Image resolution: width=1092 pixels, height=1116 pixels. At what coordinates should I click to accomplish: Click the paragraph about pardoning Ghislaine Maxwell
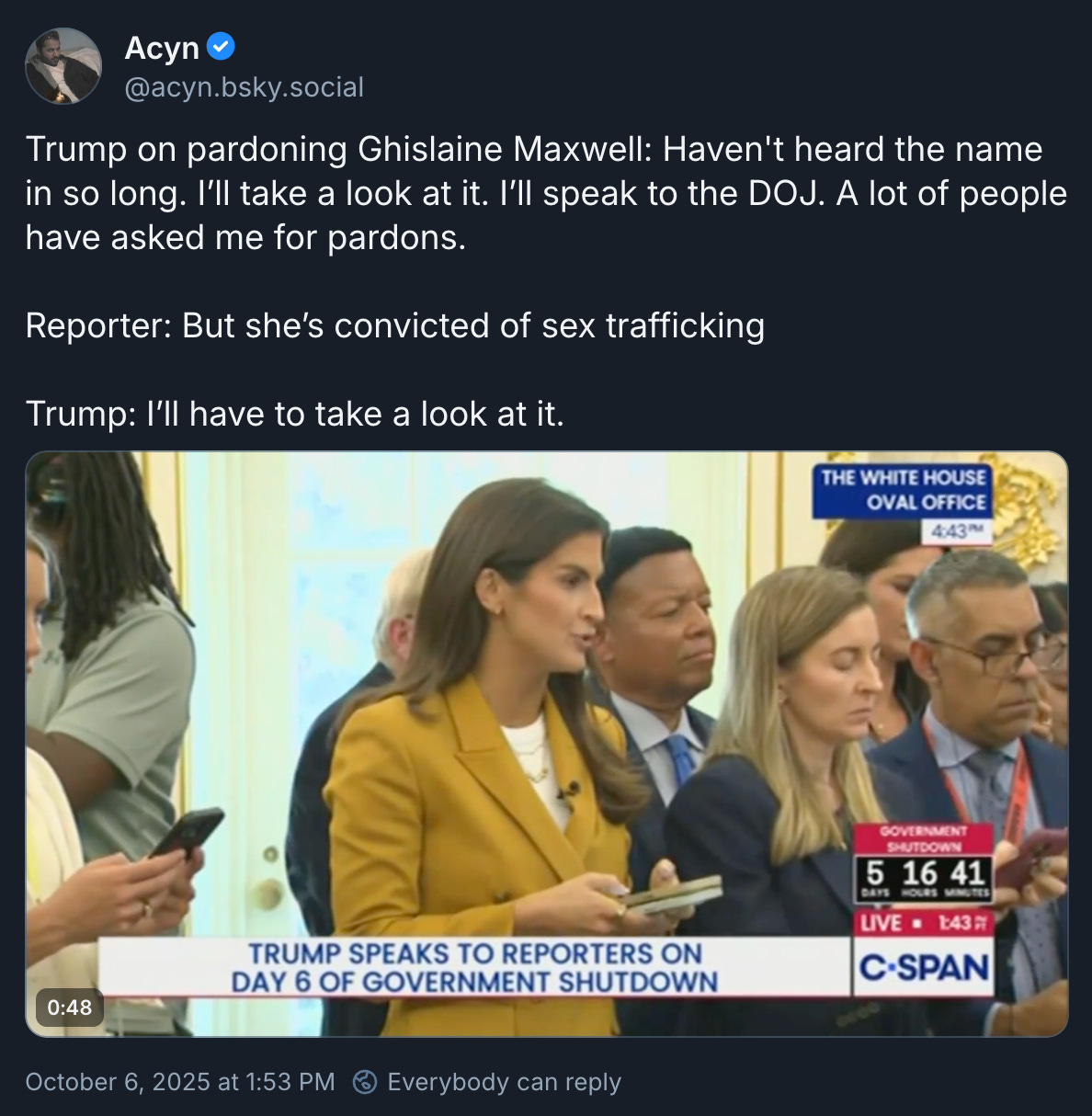pos(546,193)
